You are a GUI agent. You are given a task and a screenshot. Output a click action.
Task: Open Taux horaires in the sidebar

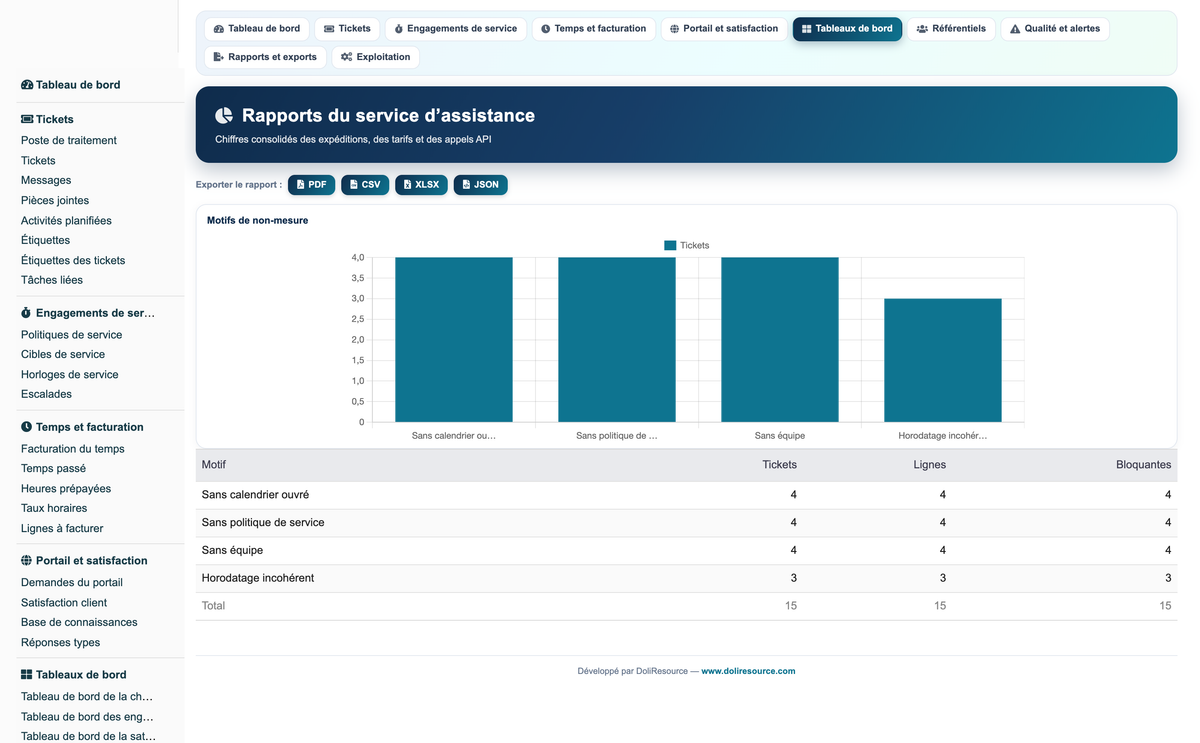54,509
